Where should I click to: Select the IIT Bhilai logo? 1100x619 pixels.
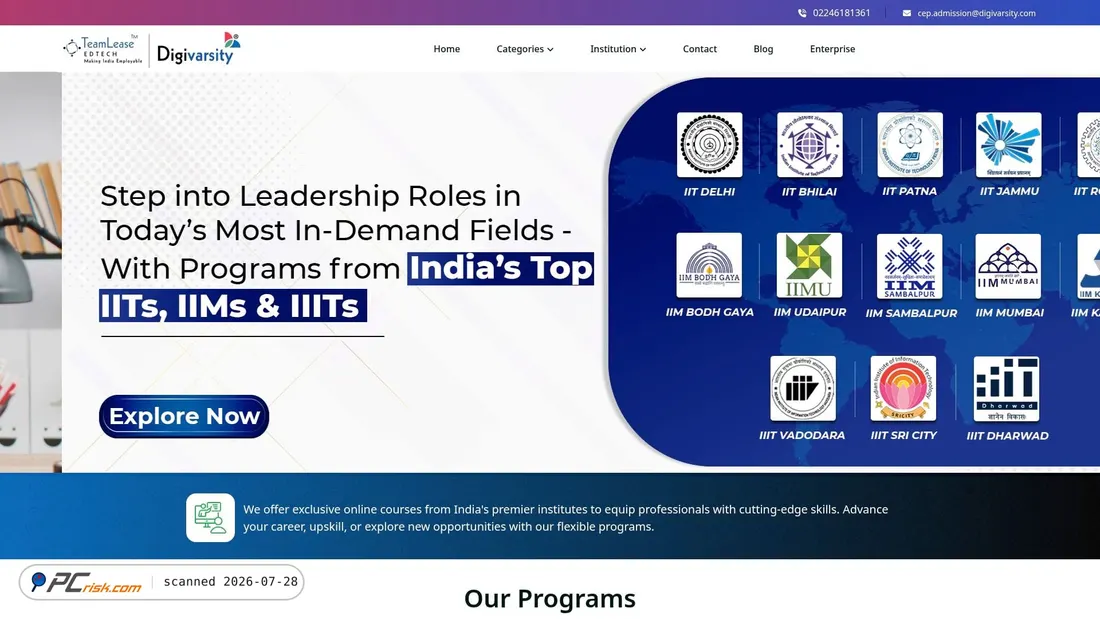click(810, 145)
